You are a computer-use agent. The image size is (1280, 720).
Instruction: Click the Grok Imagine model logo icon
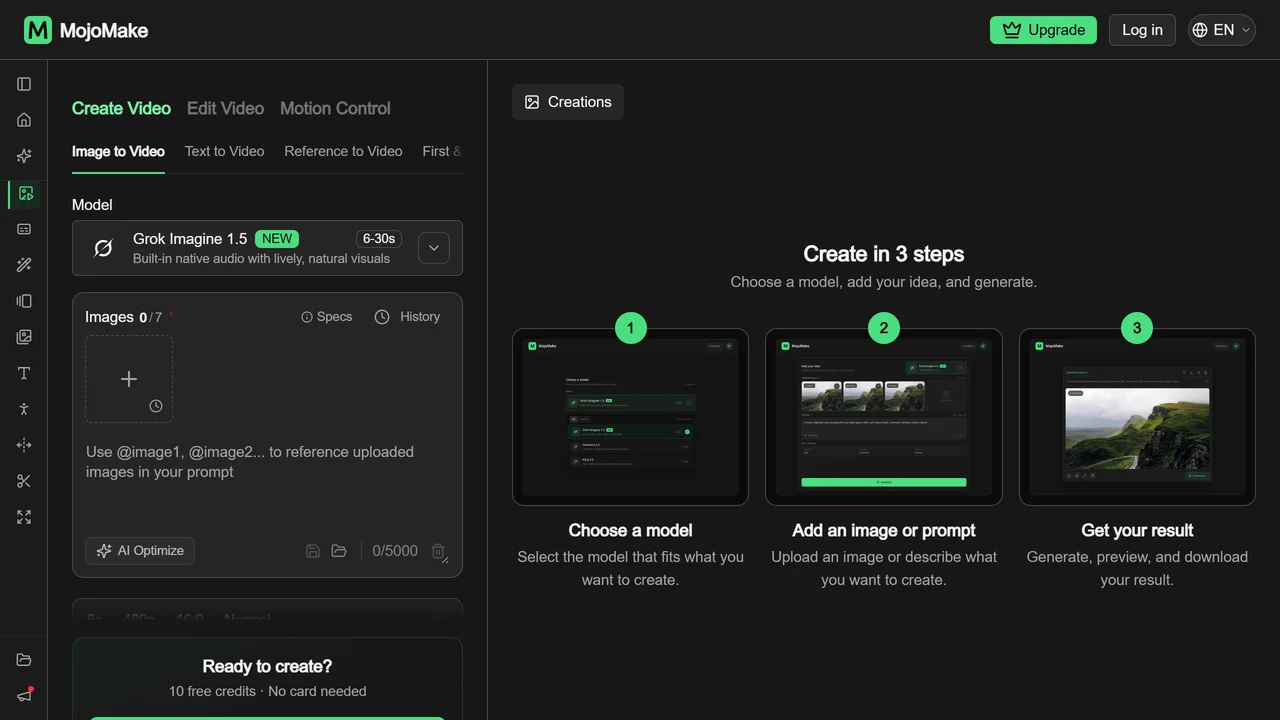coord(103,248)
